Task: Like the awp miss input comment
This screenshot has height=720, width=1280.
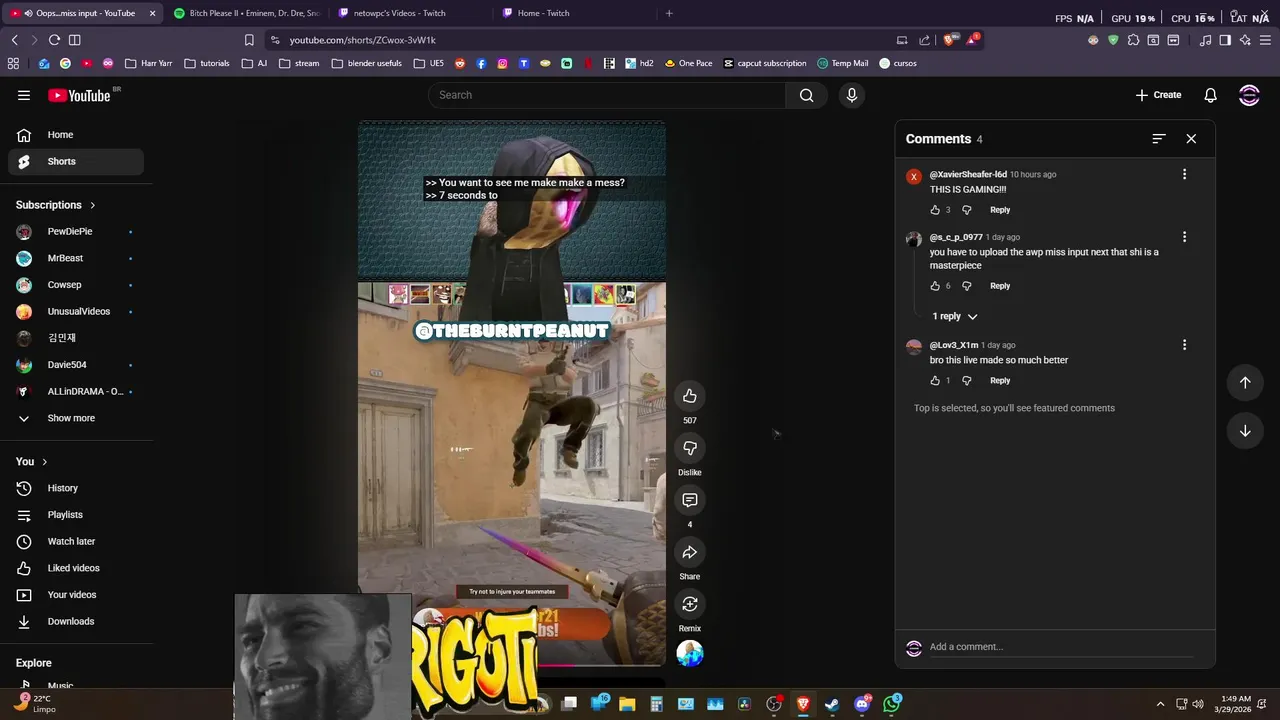Action: point(935,286)
